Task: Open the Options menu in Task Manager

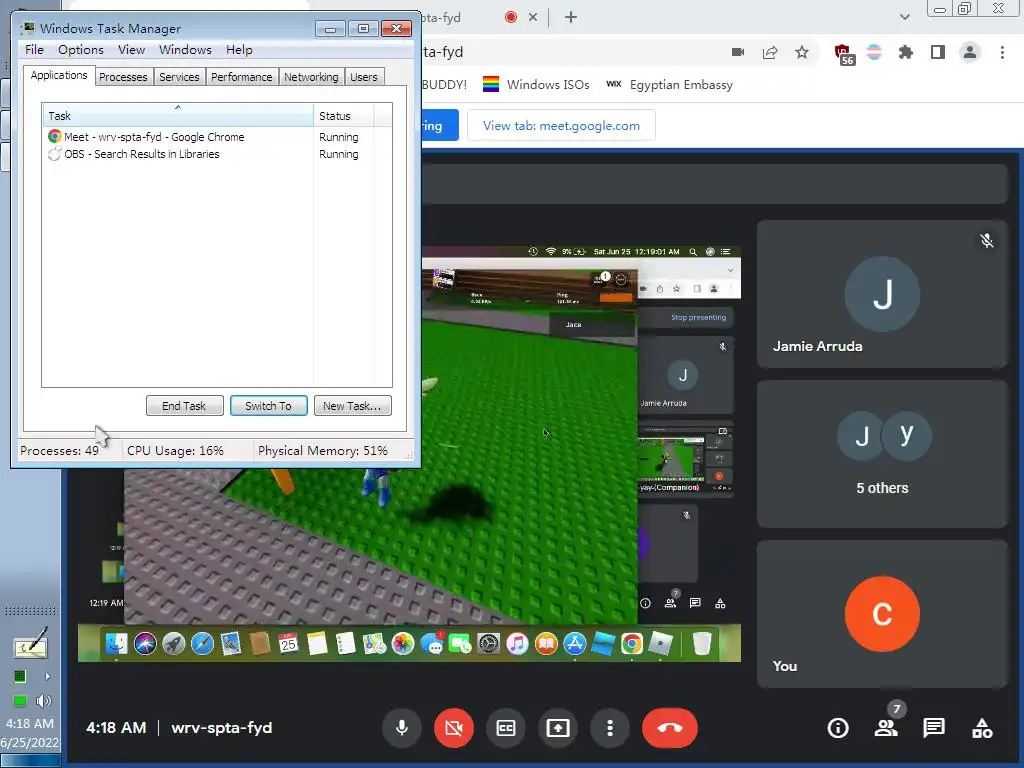Action: pyautogui.click(x=80, y=50)
